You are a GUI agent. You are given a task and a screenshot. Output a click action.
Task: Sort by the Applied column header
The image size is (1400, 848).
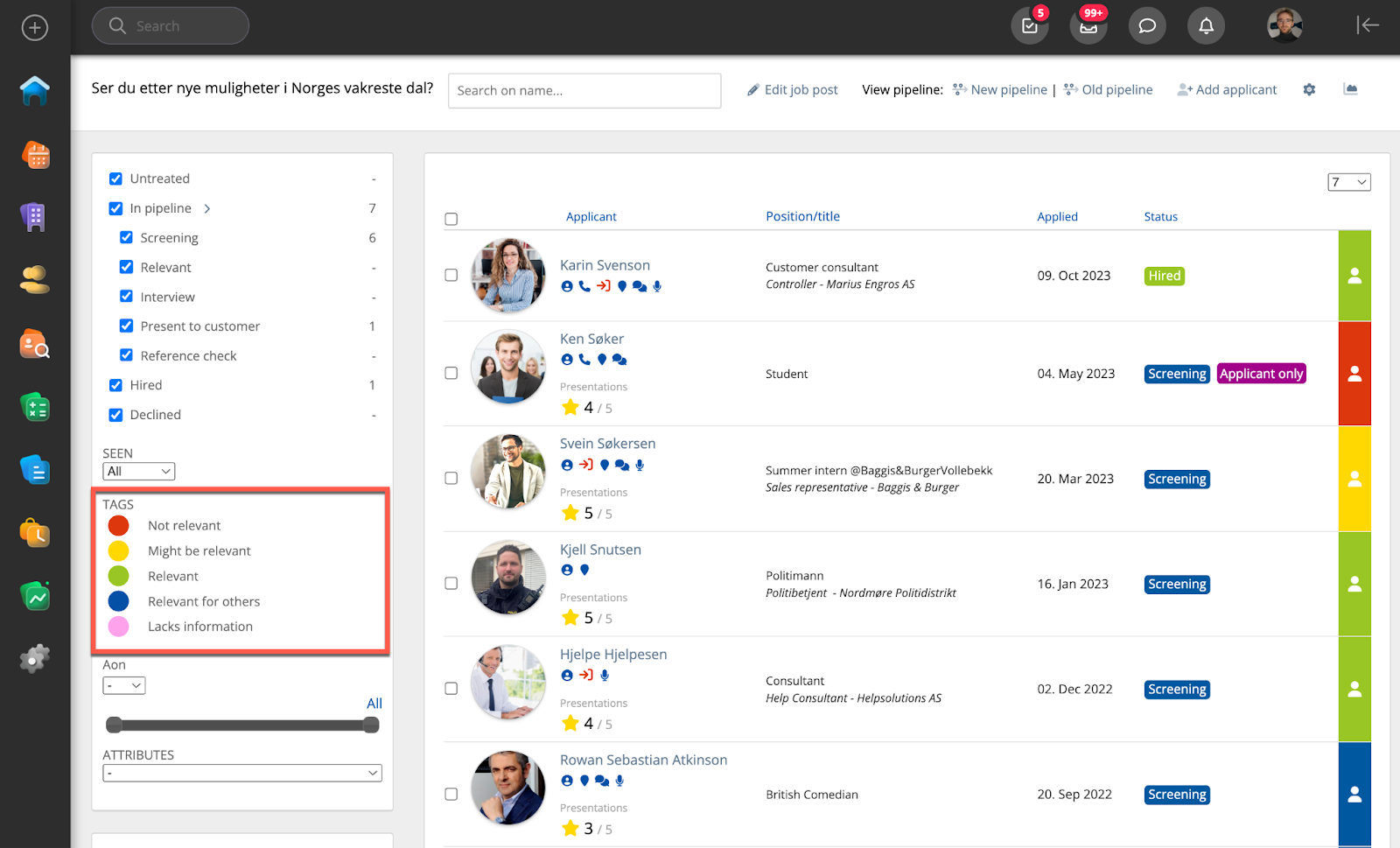(x=1057, y=217)
